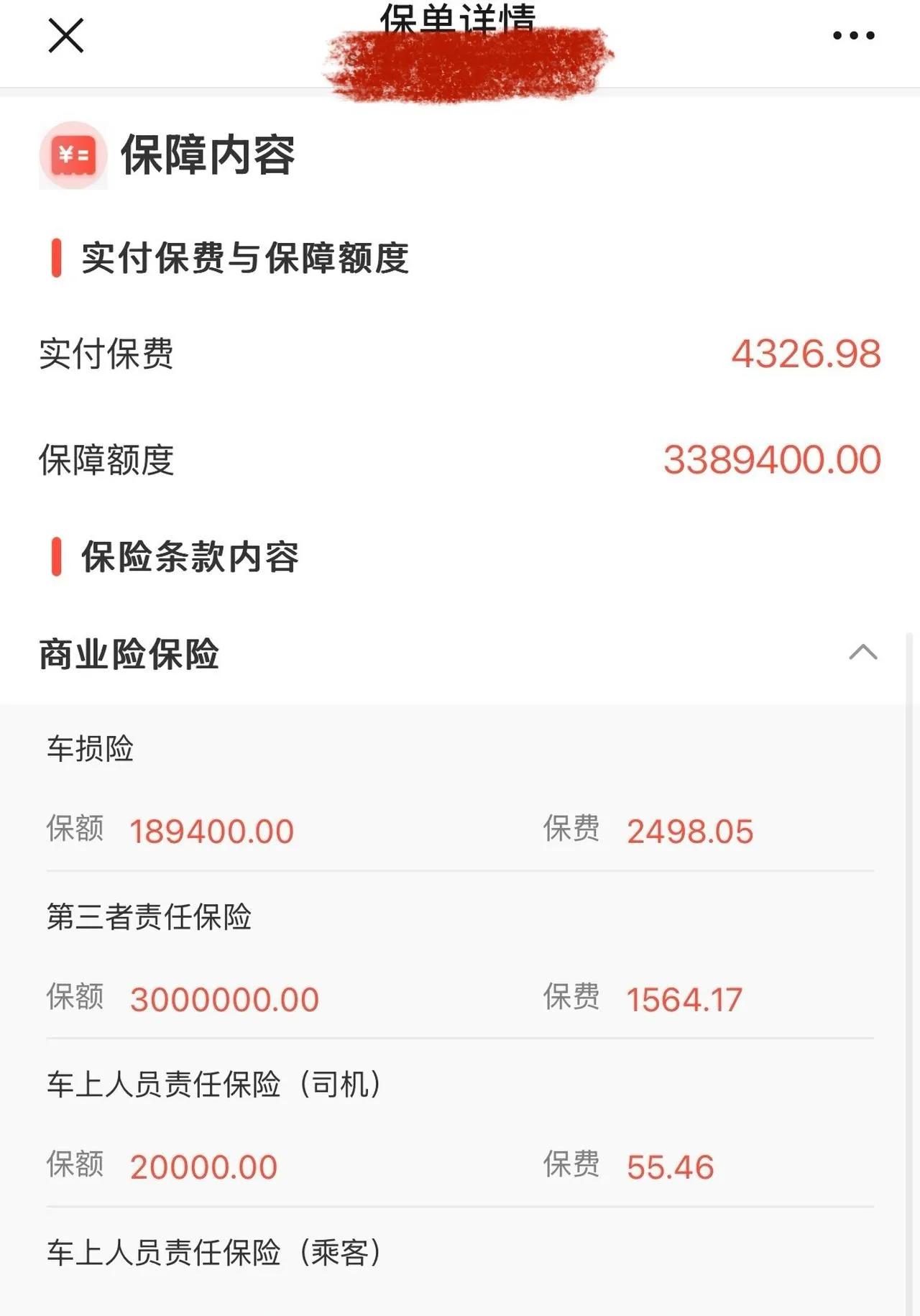Open the 车上人员责任保险（司机） item

213,1085
